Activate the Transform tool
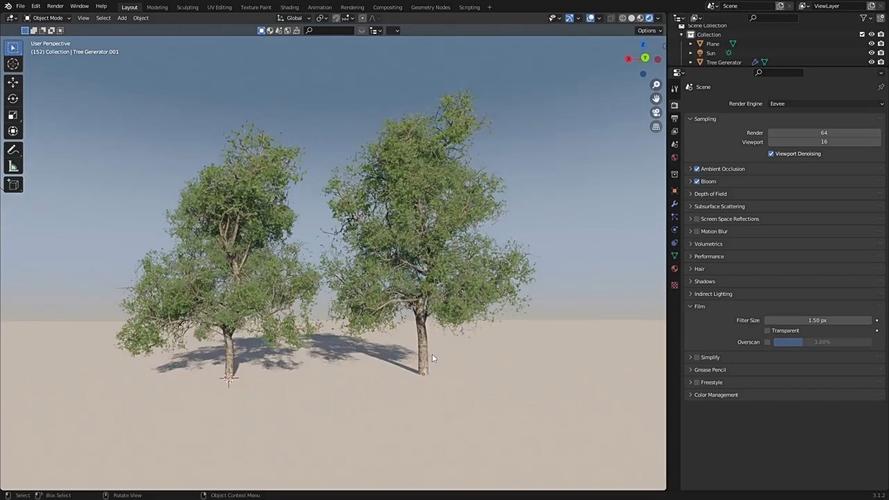The width and height of the screenshot is (889, 500). pyautogui.click(x=13, y=132)
